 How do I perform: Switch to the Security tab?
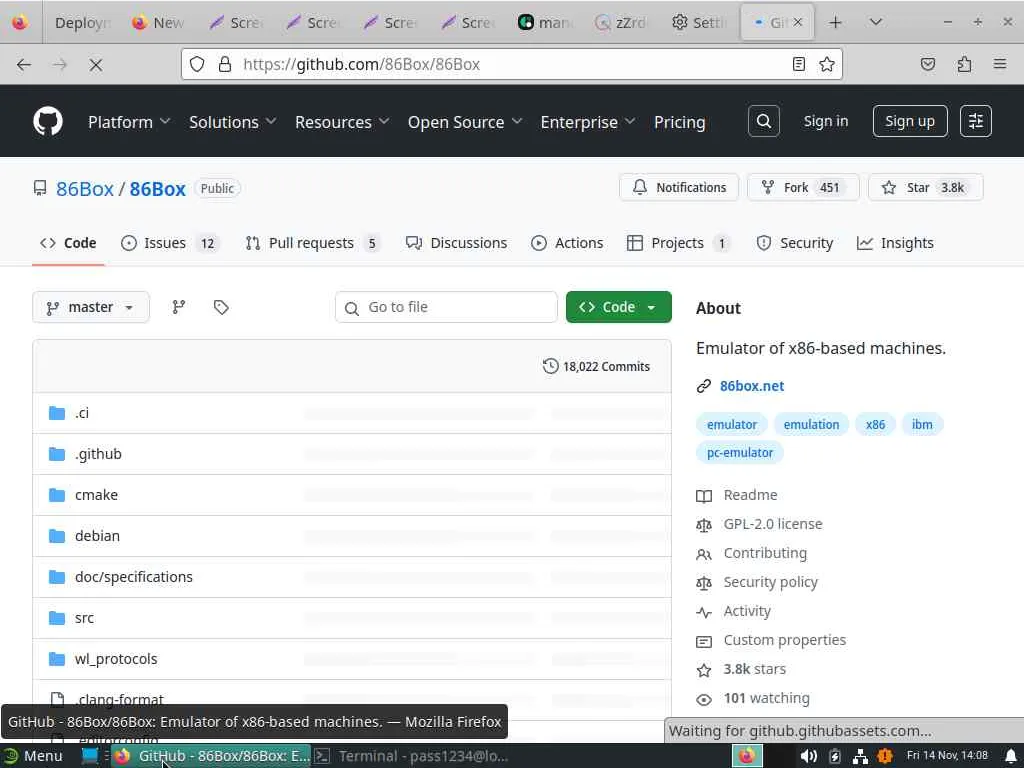794,243
